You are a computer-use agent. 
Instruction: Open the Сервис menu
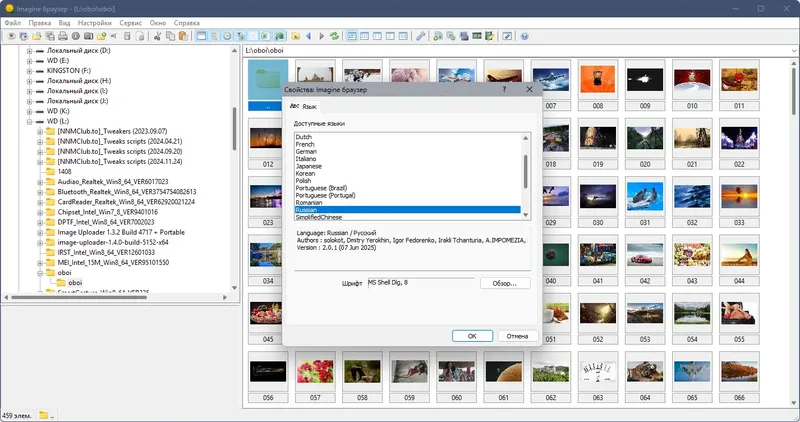131,23
